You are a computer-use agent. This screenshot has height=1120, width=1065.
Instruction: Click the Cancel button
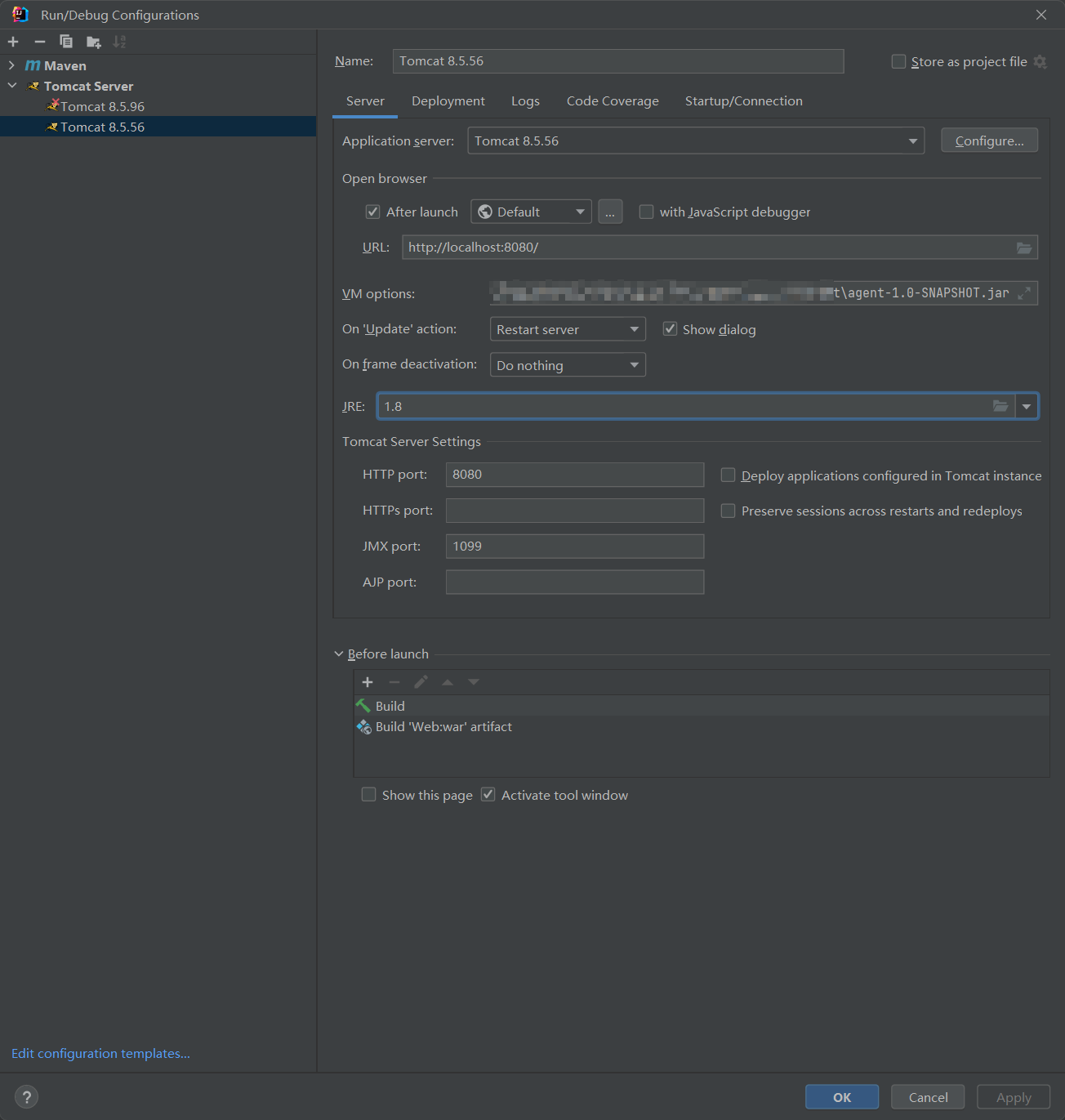(x=928, y=1097)
